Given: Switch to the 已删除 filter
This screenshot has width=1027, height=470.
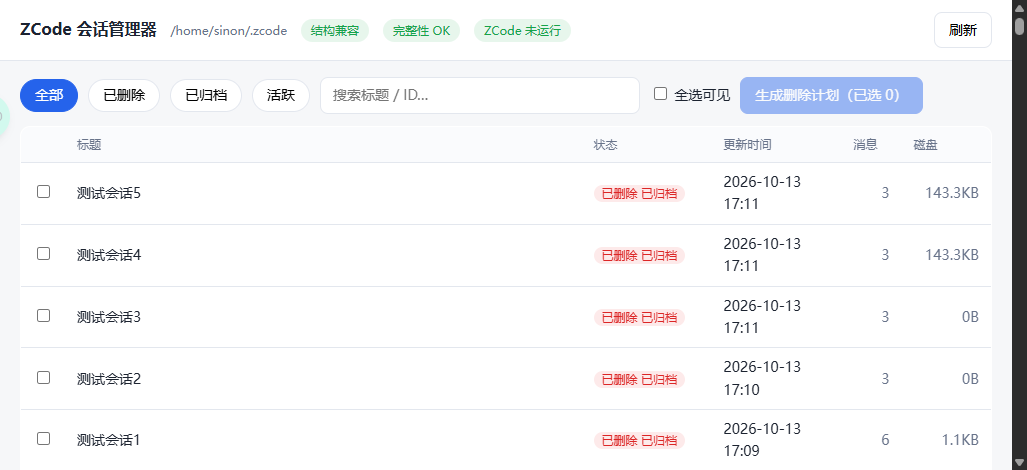Looking at the screenshot, I should (124, 96).
